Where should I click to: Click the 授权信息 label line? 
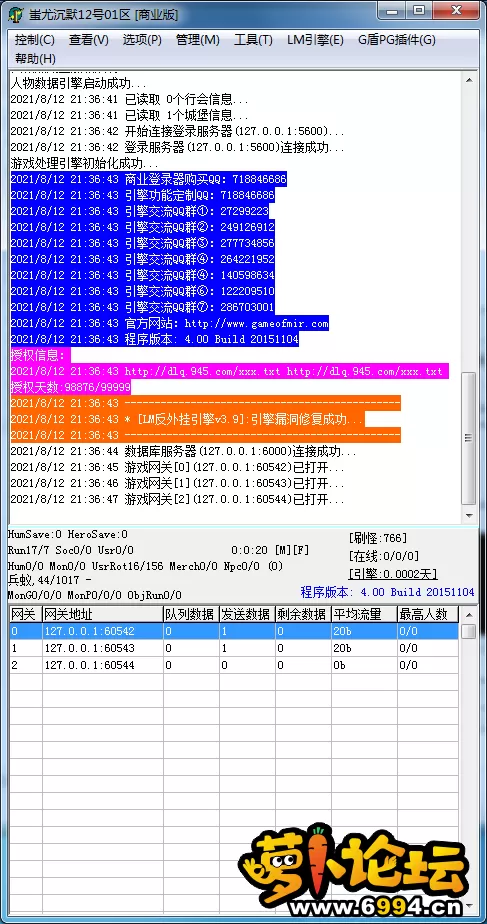pyautogui.click(x=40, y=355)
